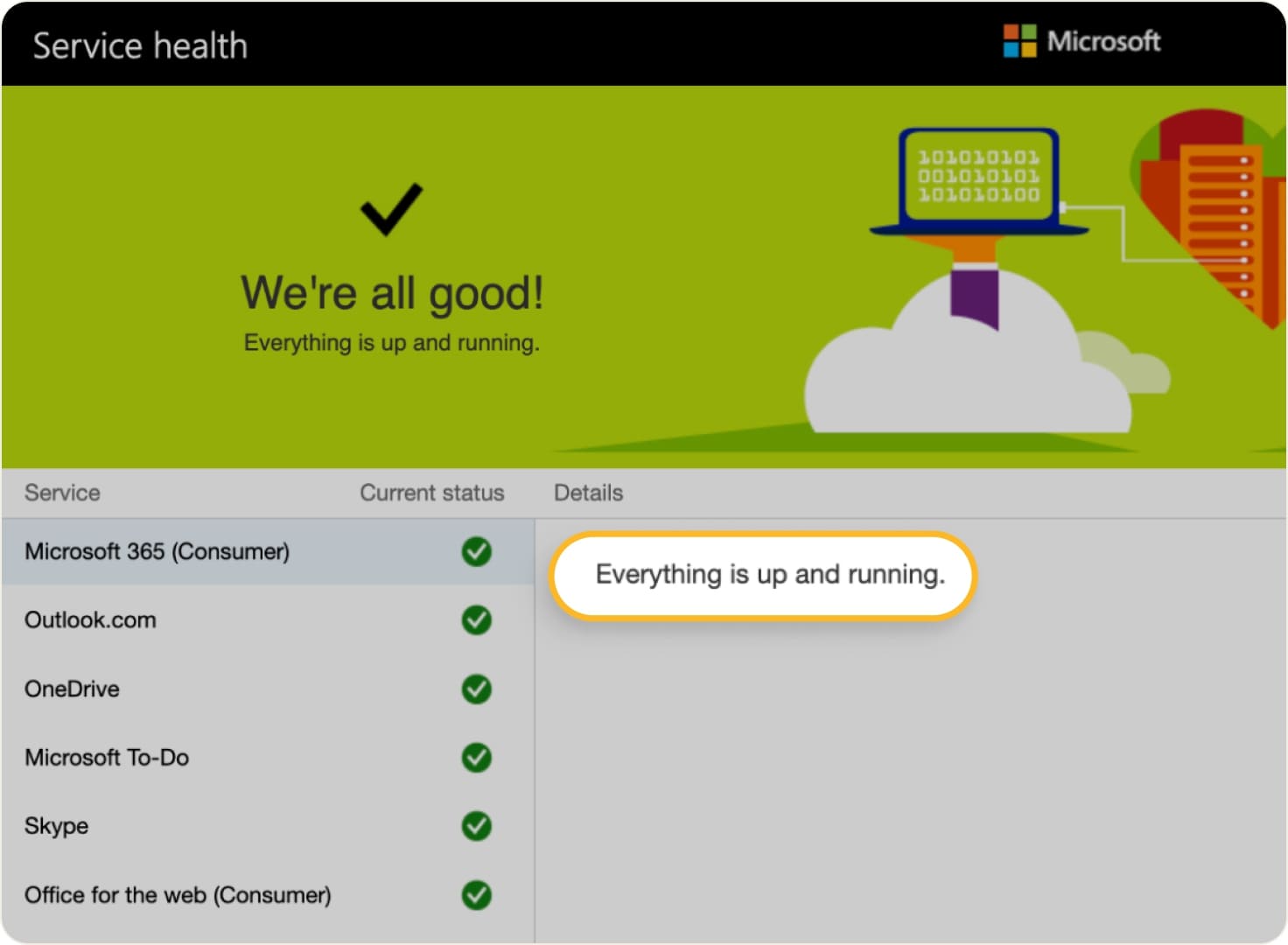Click the OneDrive green status icon
This screenshot has height=945, width=1288.
pos(476,689)
